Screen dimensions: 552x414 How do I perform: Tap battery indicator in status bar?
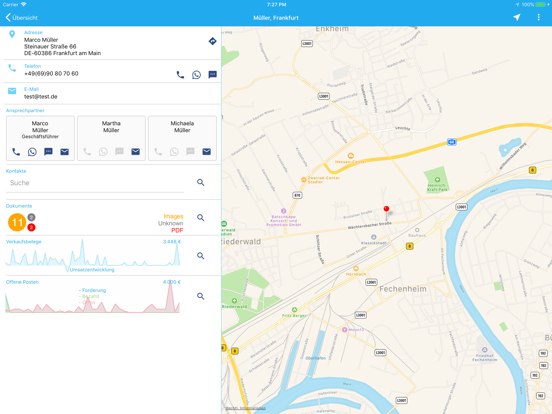click(x=540, y=5)
